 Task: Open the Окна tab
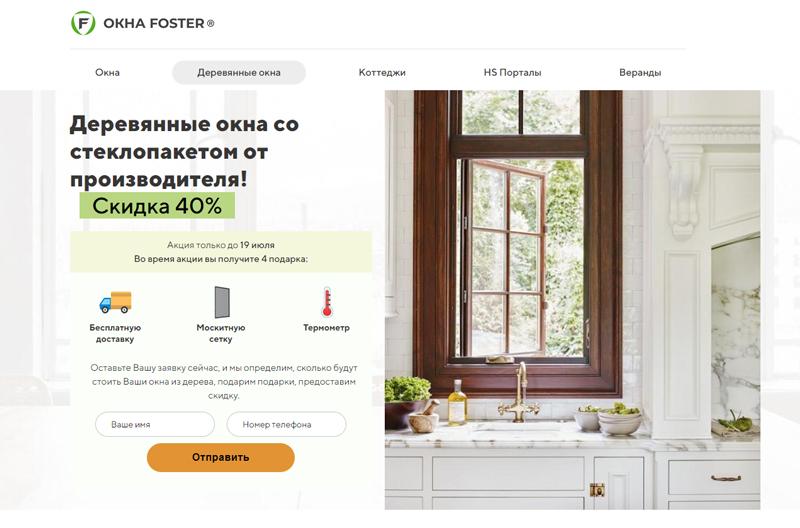107,72
